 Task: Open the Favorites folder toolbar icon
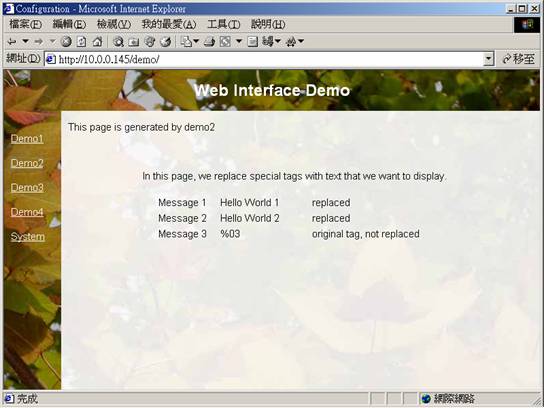134,42
